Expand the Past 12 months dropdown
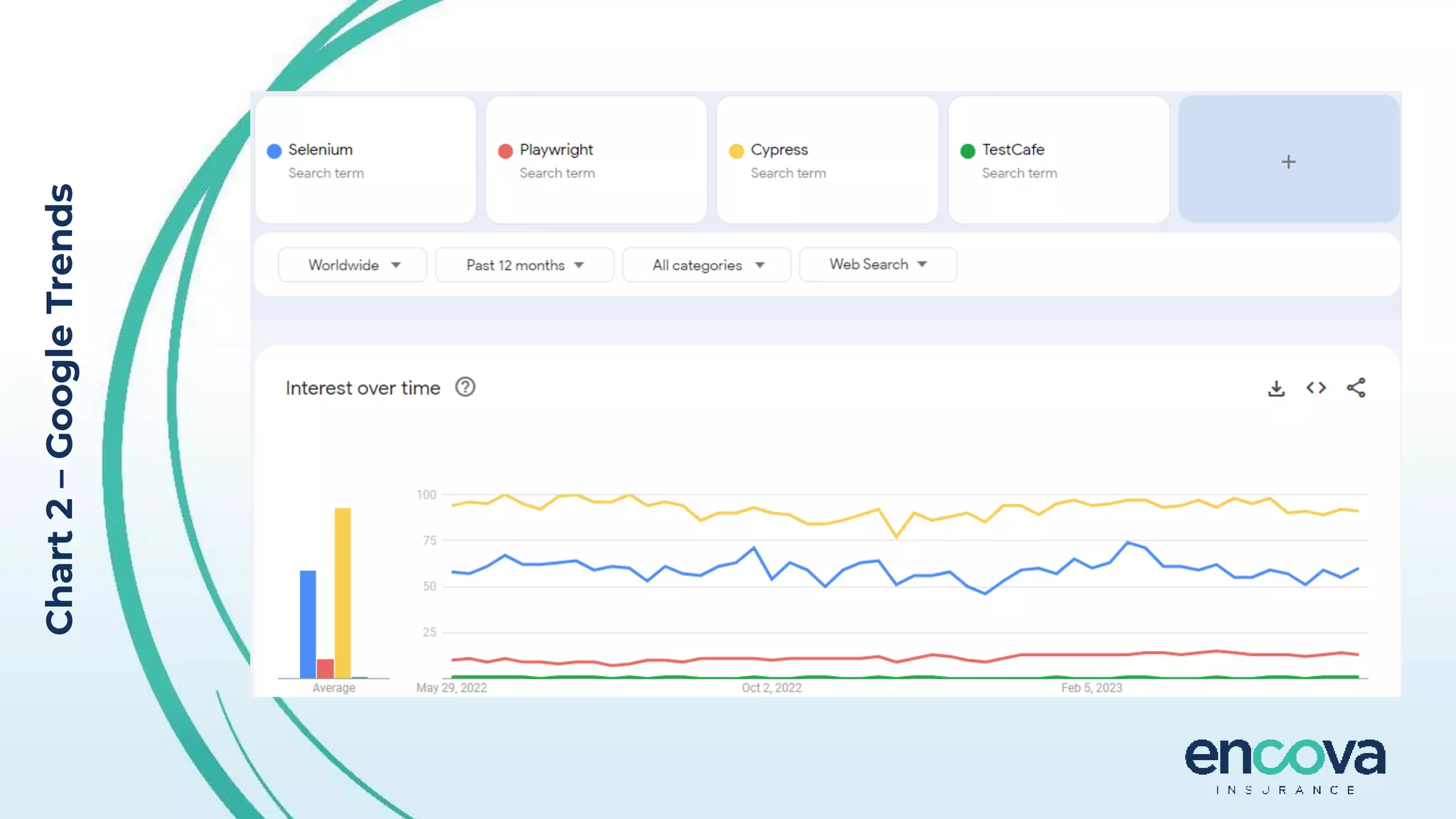Screen dimensions: 1456x819 click(524, 265)
